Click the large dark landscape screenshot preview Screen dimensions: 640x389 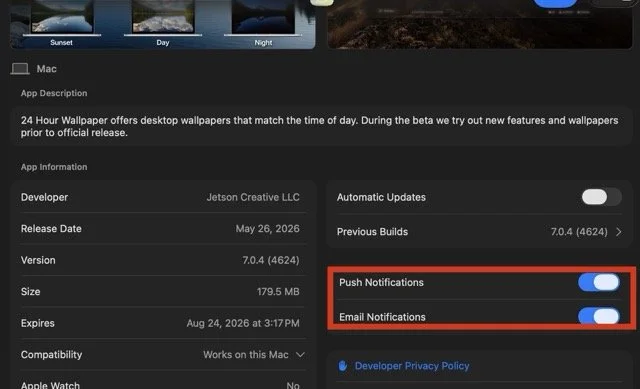pyautogui.click(x=480, y=24)
